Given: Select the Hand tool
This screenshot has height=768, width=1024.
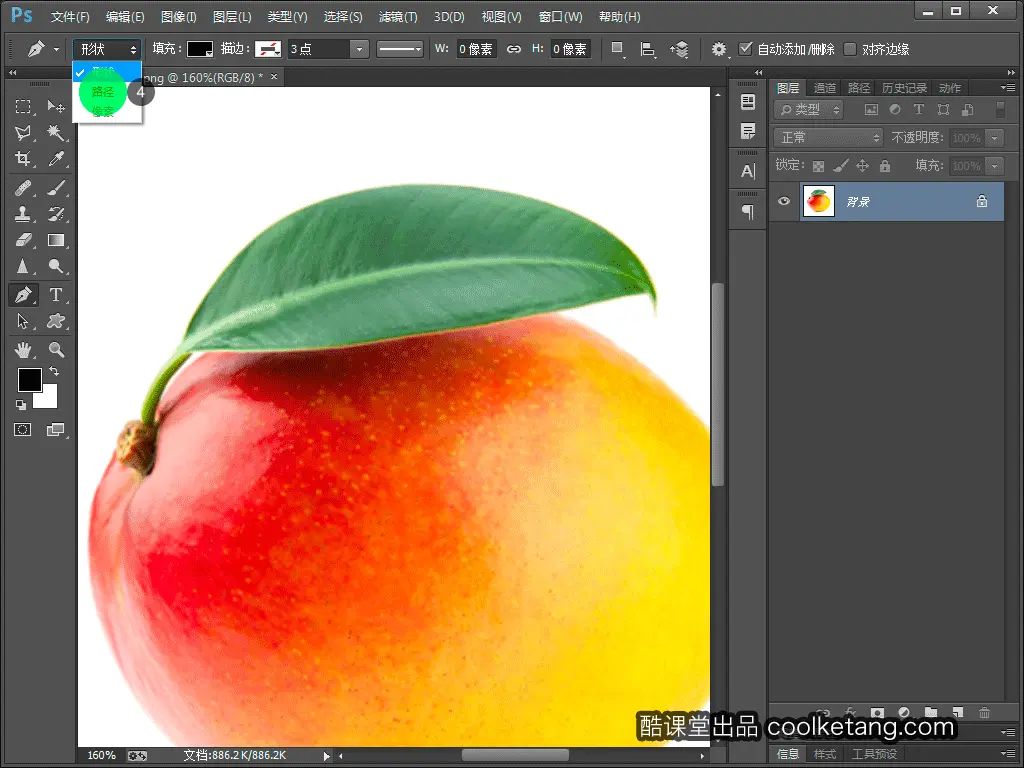Looking at the screenshot, I should pos(23,350).
